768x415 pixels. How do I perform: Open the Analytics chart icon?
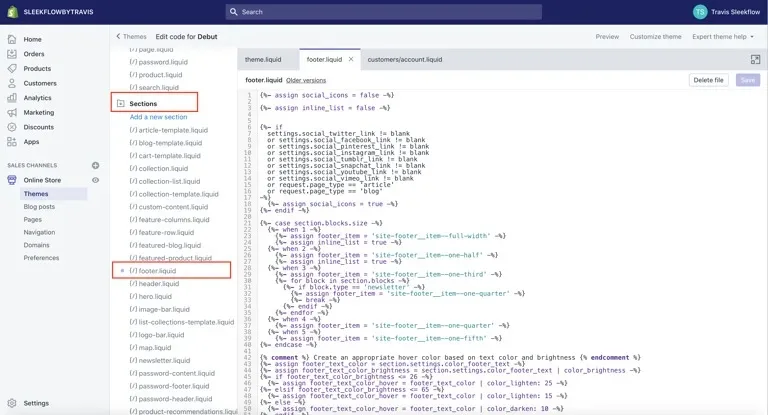[12, 98]
